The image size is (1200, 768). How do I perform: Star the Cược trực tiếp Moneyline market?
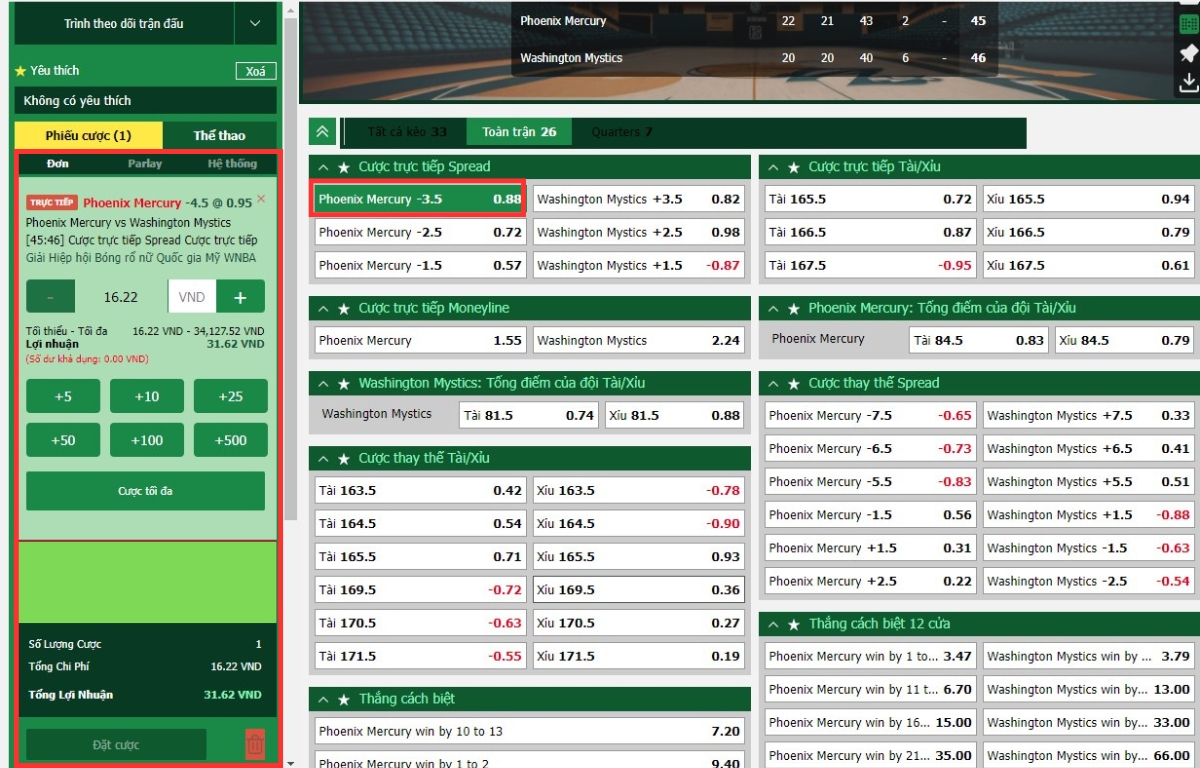coord(343,309)
